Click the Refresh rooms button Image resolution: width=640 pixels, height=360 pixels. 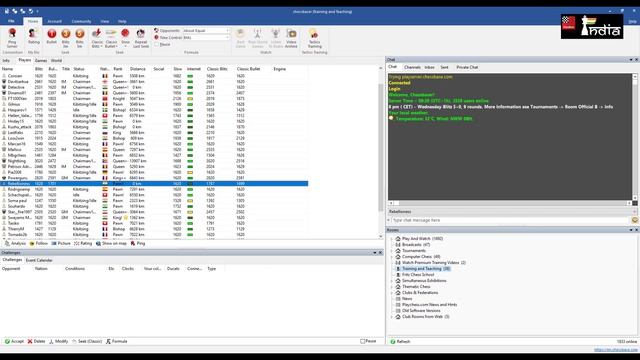pyautogui.click(x=400, y=342)
